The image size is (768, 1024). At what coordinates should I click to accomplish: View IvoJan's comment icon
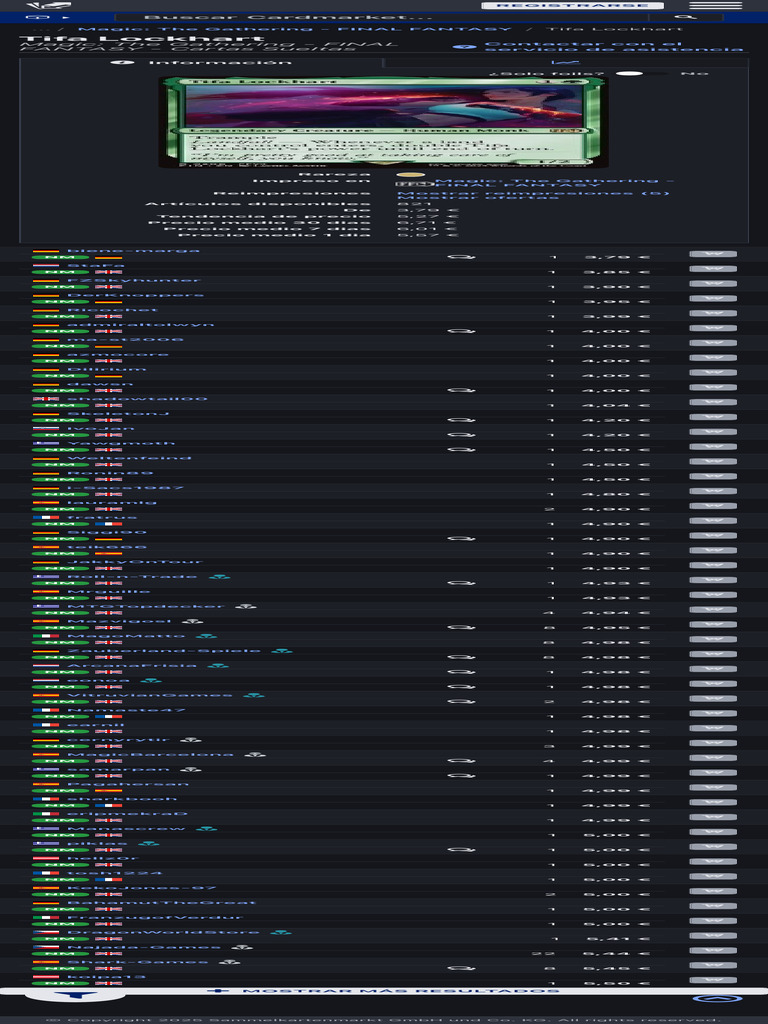click(461, 435)
